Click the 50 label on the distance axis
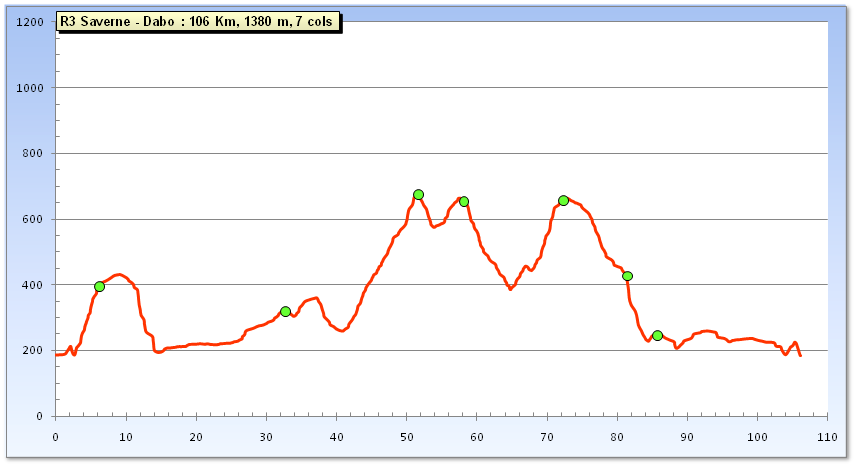The height and width of the screenshot is (467, 856). coord(406,437)
